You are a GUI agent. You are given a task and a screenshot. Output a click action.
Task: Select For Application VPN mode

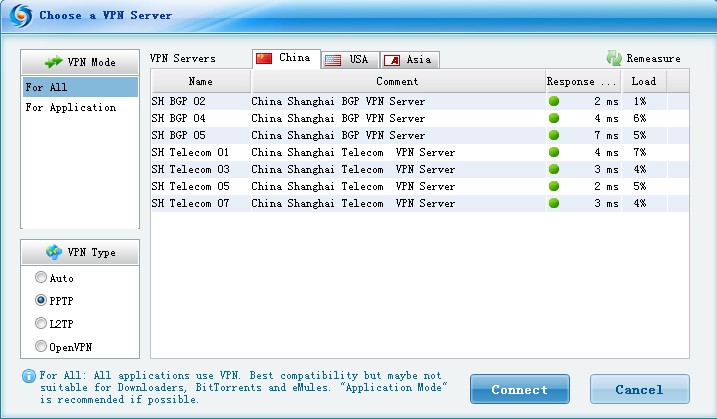point(80,107)
